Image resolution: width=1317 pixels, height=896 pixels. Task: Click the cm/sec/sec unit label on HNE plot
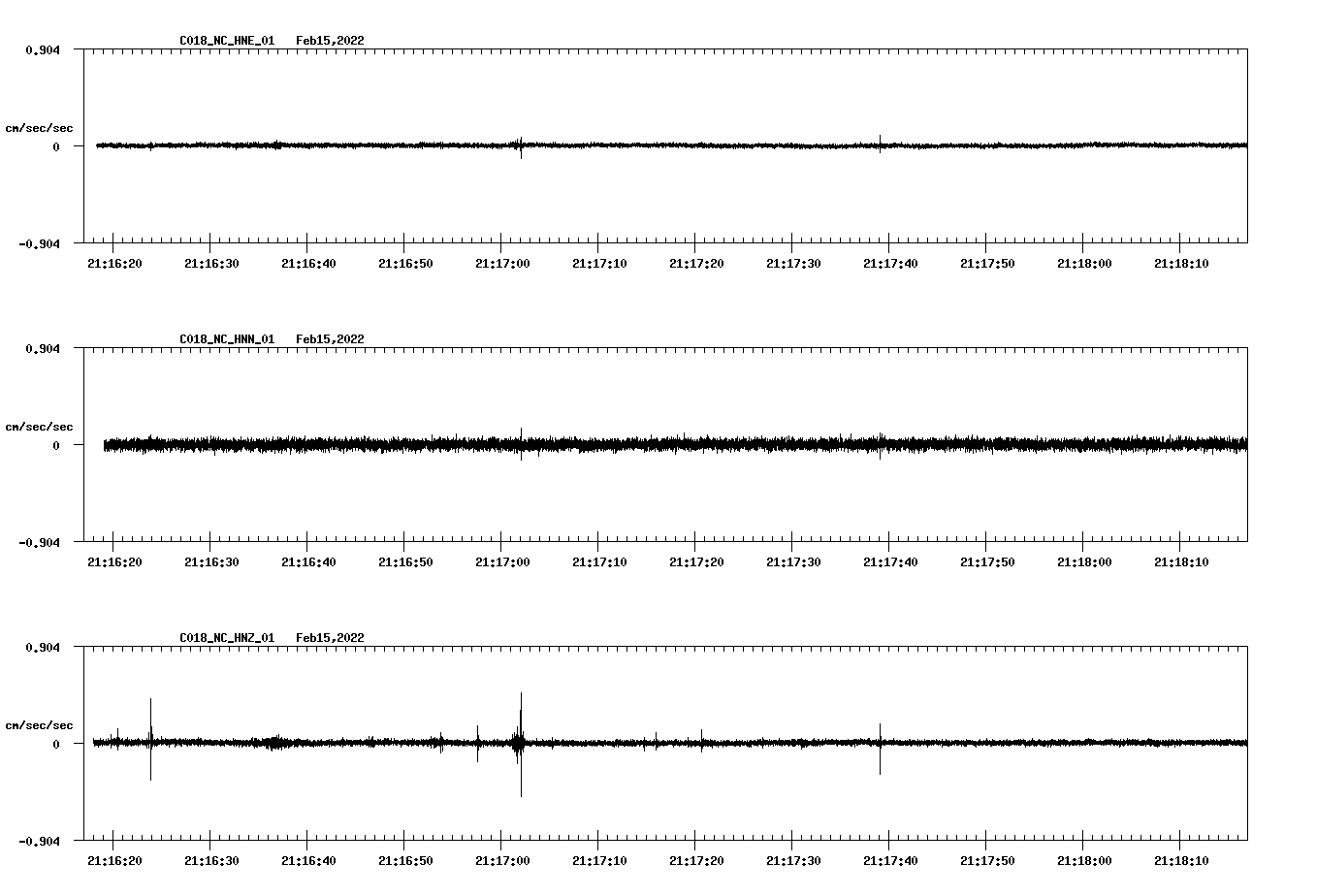pos(40,128)
